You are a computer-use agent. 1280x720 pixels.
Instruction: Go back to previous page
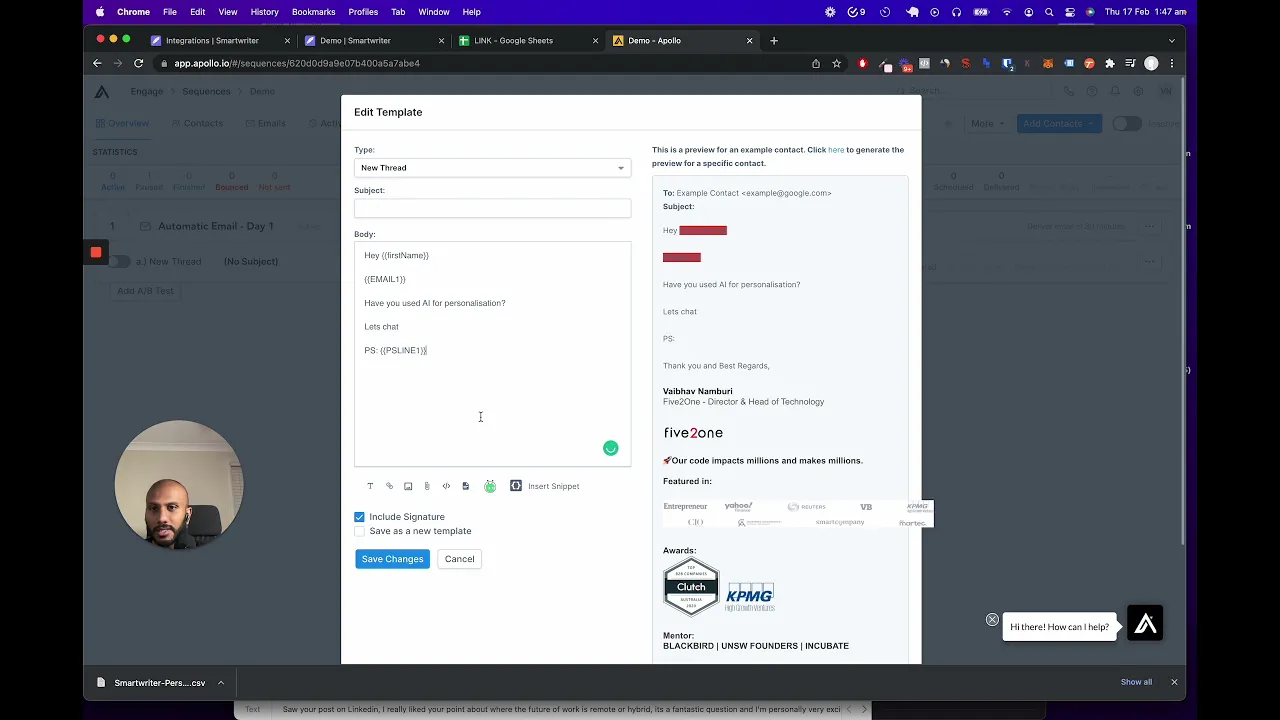[x=97, y=63]
